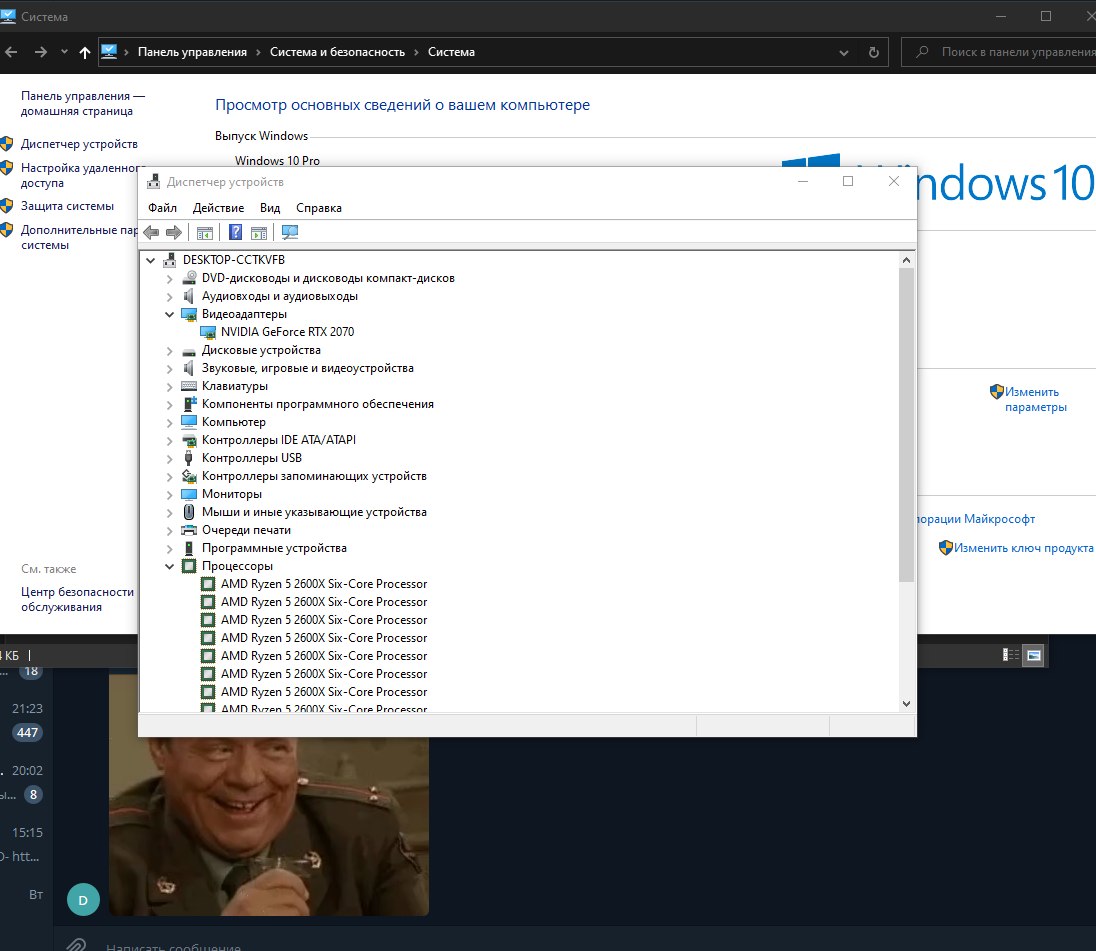Collapse the Процессоры category
Viewport: 1096px width, 951px height.
[169, 566]
